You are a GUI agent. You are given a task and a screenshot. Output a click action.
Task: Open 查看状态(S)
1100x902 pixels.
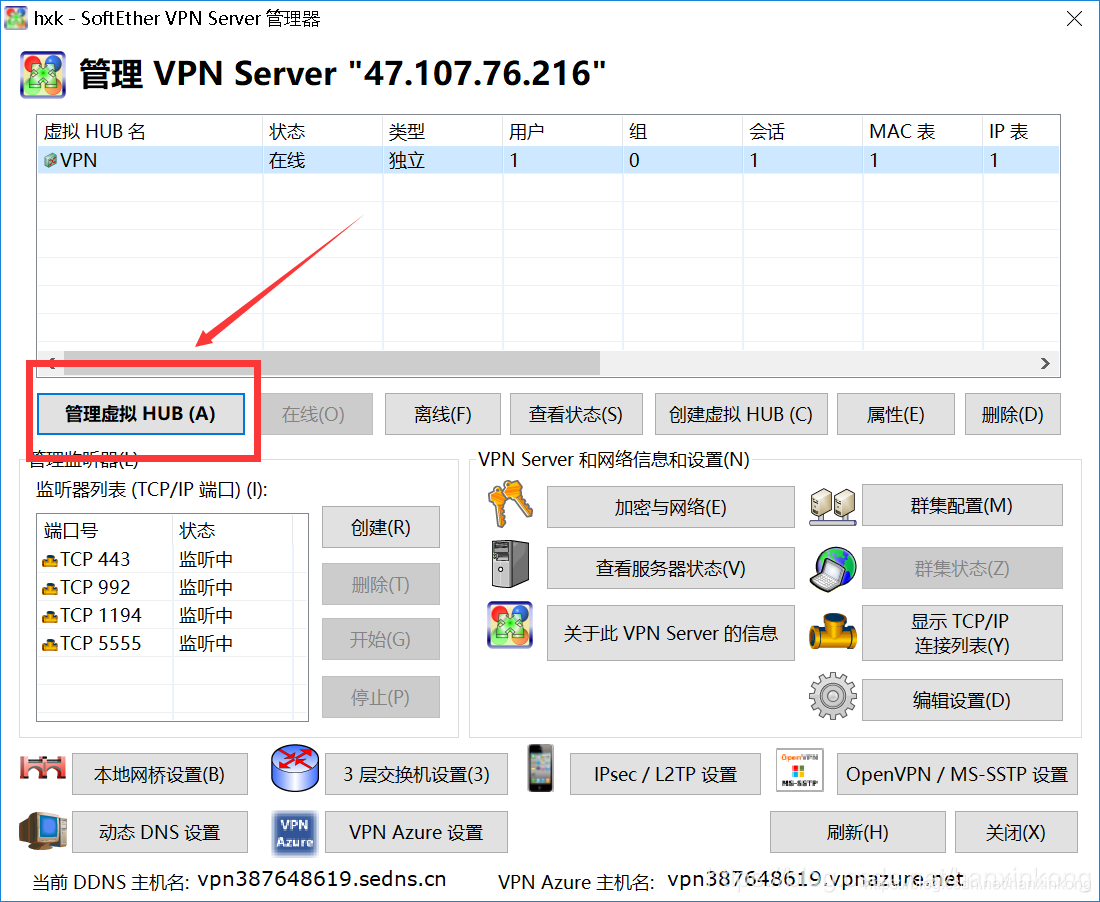coord(575,414)
